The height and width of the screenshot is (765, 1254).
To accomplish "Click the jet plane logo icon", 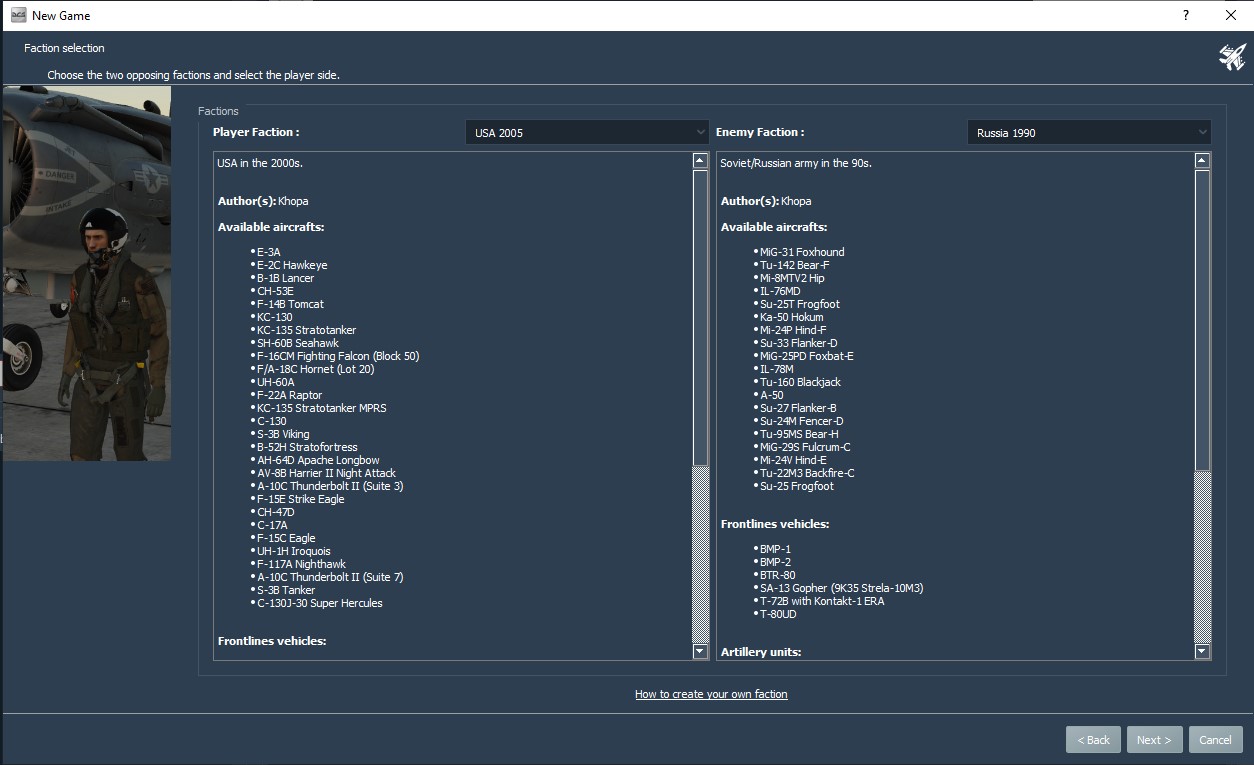I will point(1232,57).
